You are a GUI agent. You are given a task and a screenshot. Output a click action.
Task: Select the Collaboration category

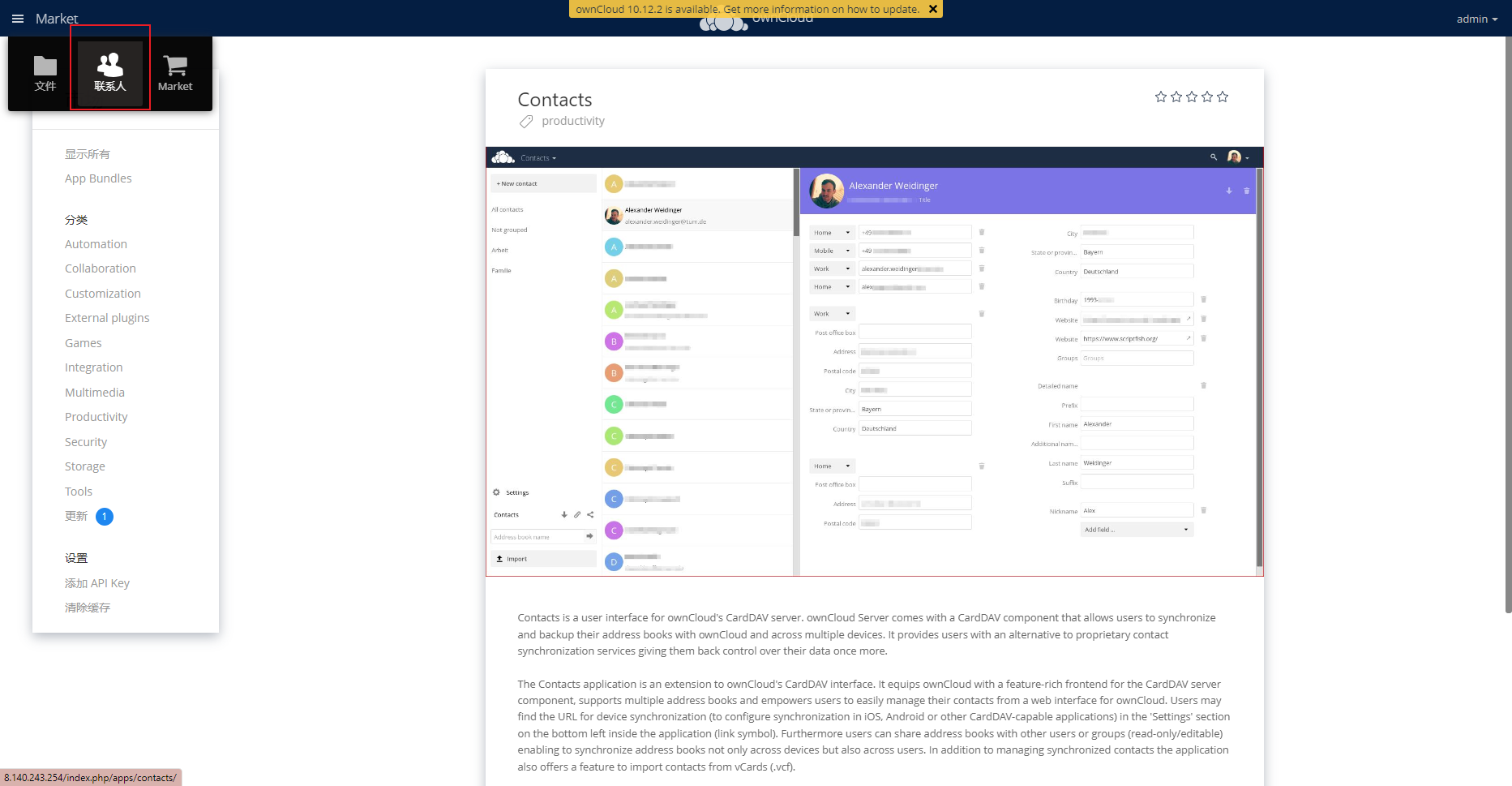[101, 268]
